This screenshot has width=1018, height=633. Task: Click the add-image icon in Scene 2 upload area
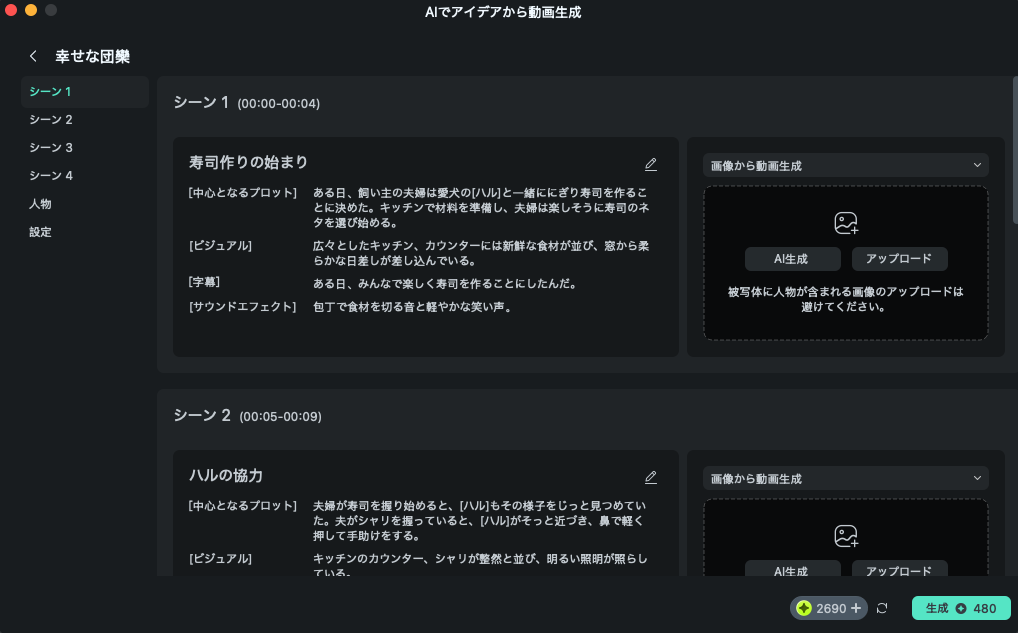point(846,536)
